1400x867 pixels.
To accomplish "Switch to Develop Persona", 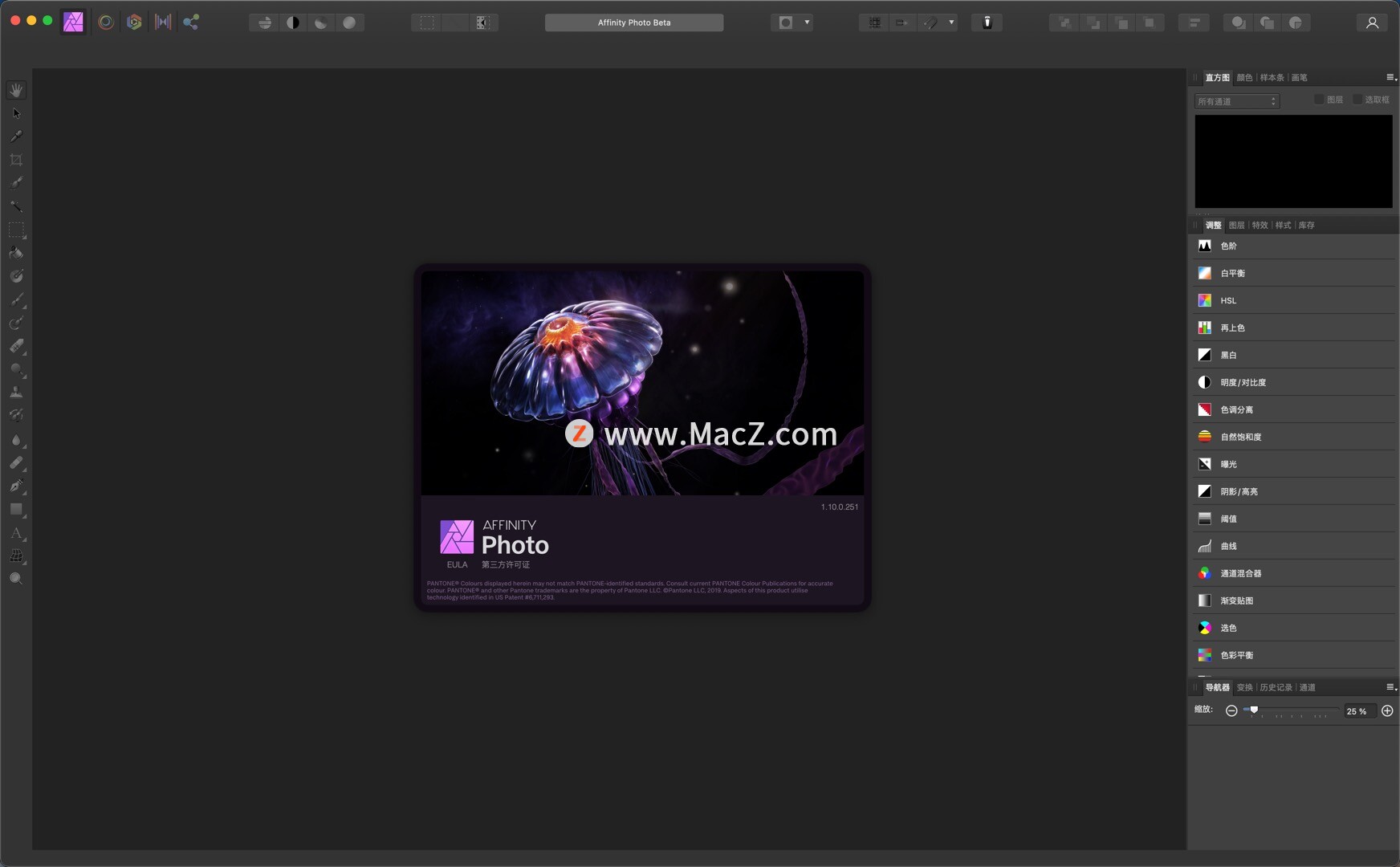I will (x=134, y=22).
